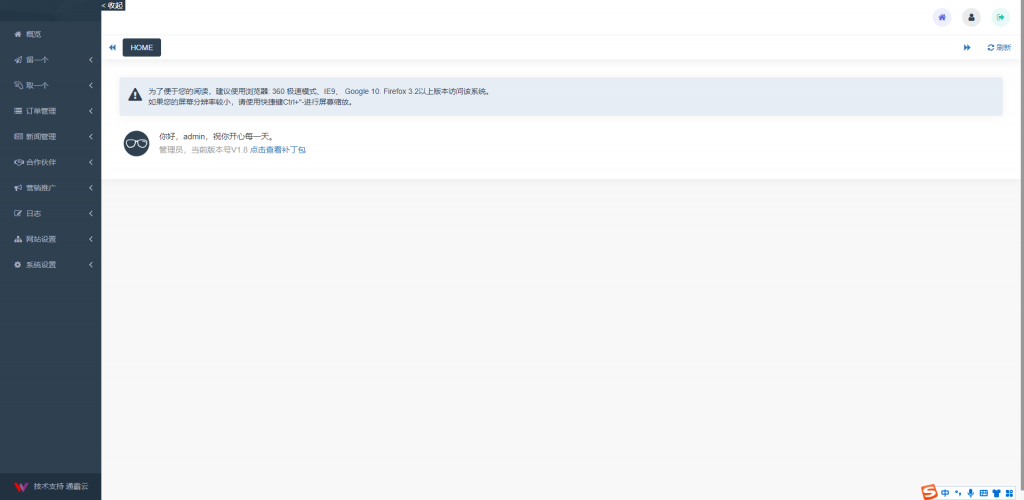Click the Sogou microphone voice input icon

tap(970, 492)
